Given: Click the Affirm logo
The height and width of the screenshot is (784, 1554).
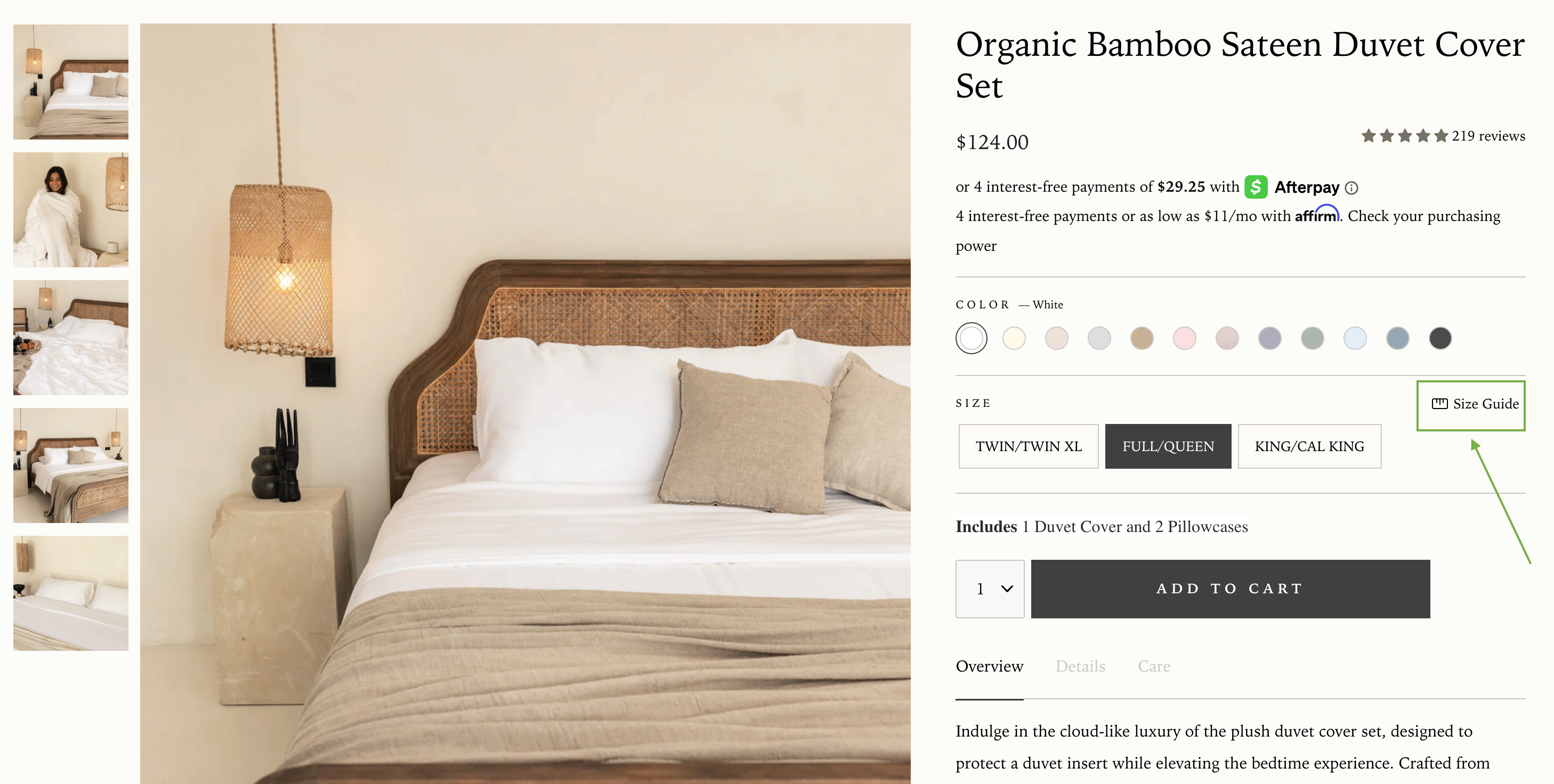Looking at the screenshot, I should 1316,215.
